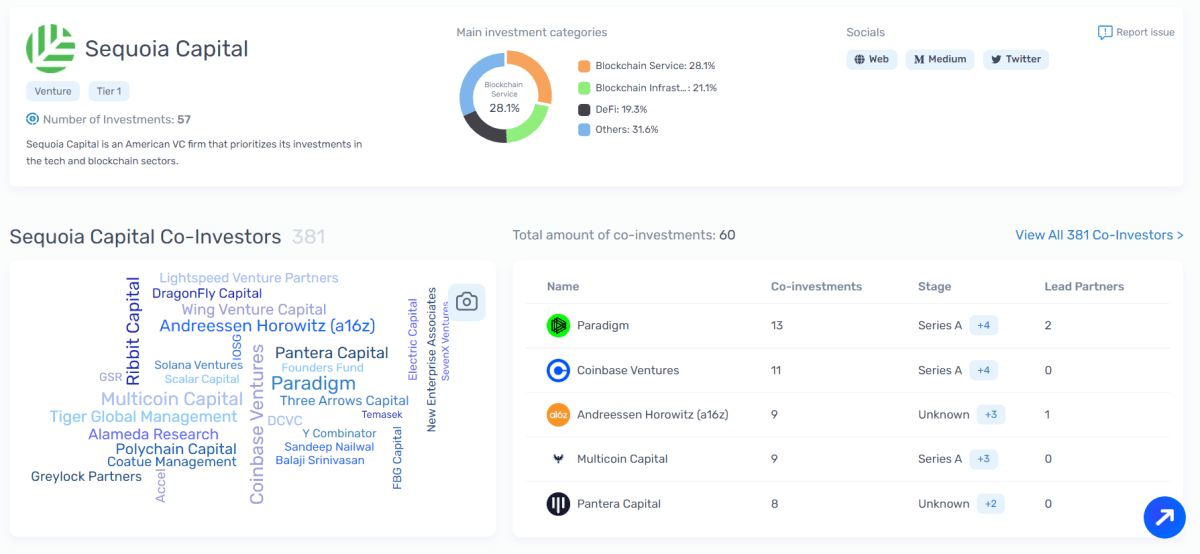
Task: Expand the +3 stages badge for Multicoin Capital
Action: coord(983,459)
